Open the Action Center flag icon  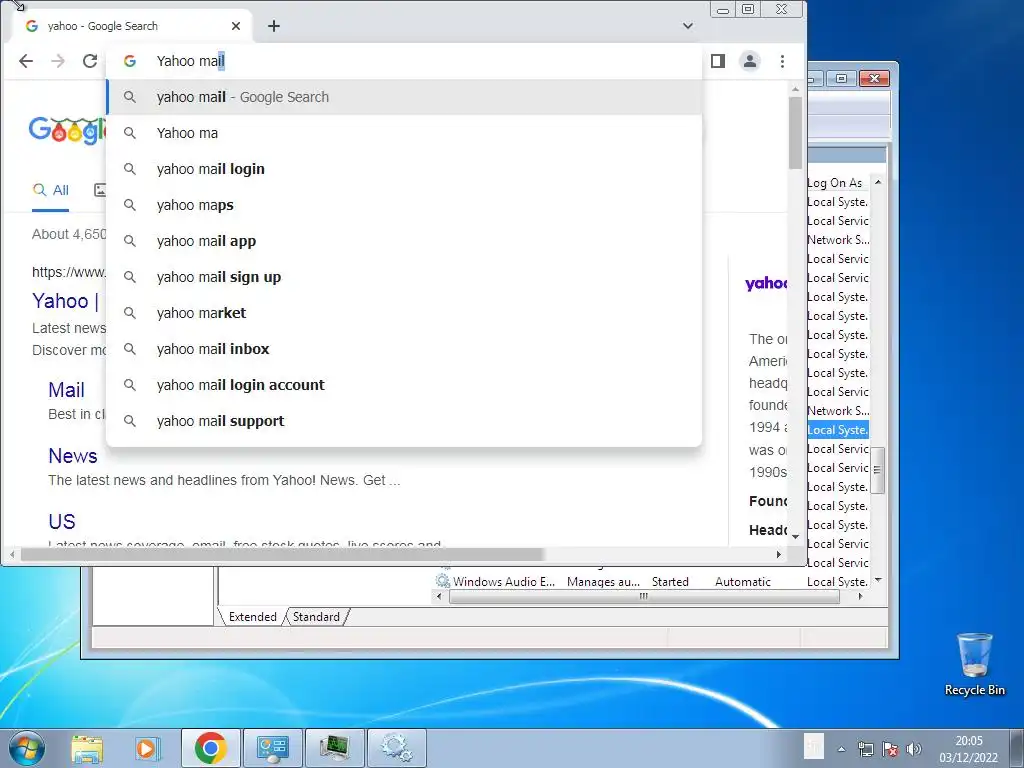[889, 749]
